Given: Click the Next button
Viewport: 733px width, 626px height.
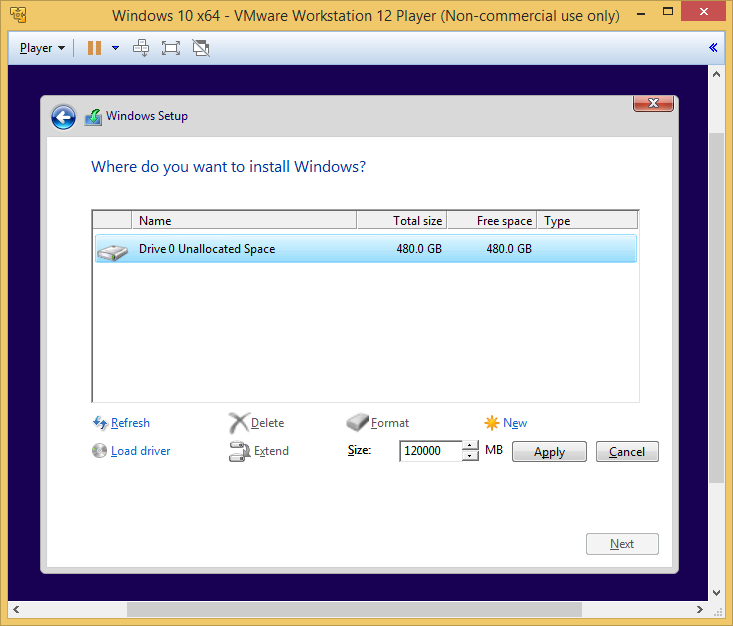Looking at the screenshot, I should [x=622, y=544].
